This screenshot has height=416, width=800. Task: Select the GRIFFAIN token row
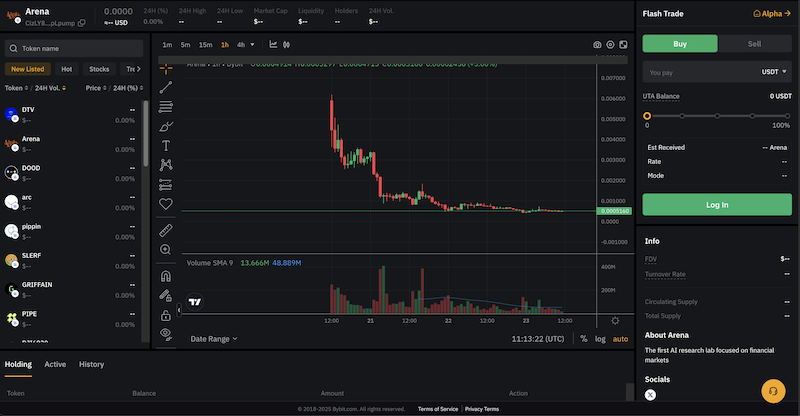point(70,290)
